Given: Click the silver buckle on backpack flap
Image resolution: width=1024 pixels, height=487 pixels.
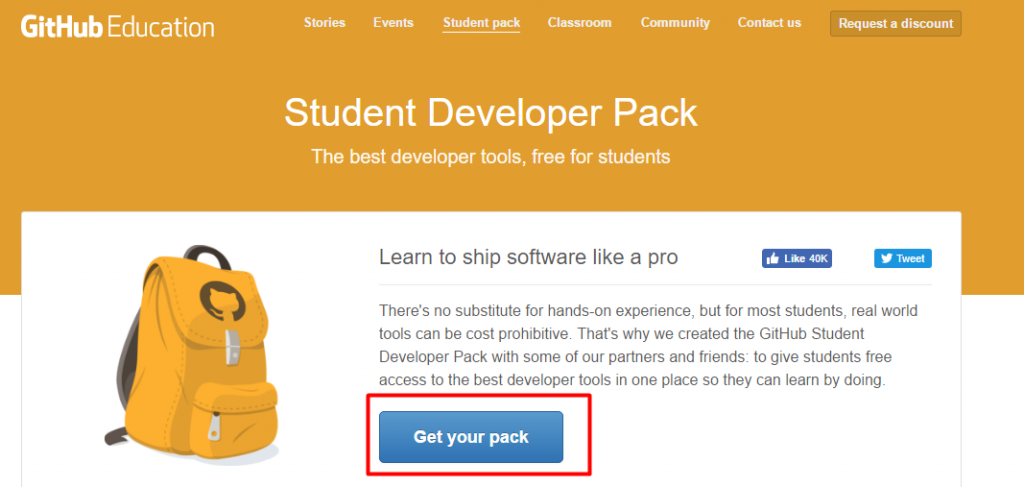Looking at the screenshot, I should tap(231, 347).
